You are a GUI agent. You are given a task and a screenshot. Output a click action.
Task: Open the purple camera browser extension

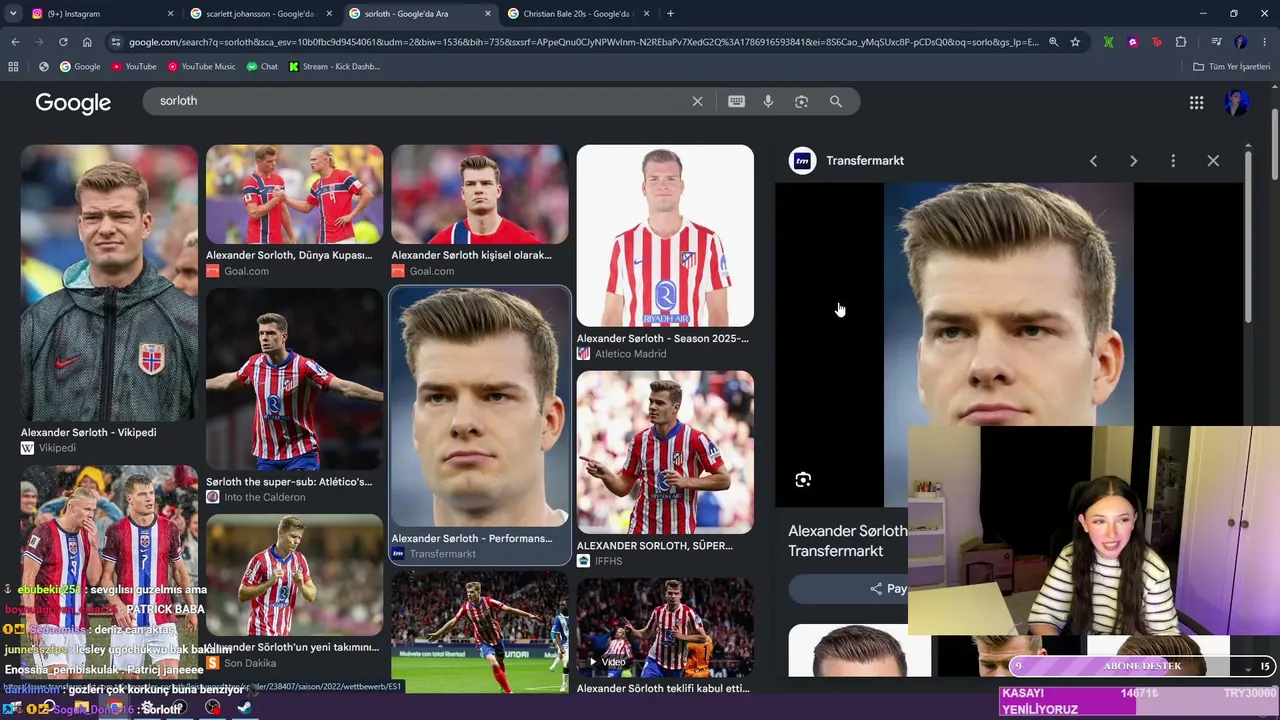coord(1132,42)
